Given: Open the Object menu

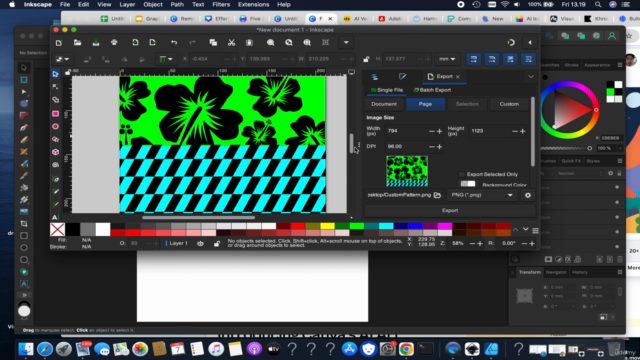Looking at the screenshot, I should tap(153, 4).
